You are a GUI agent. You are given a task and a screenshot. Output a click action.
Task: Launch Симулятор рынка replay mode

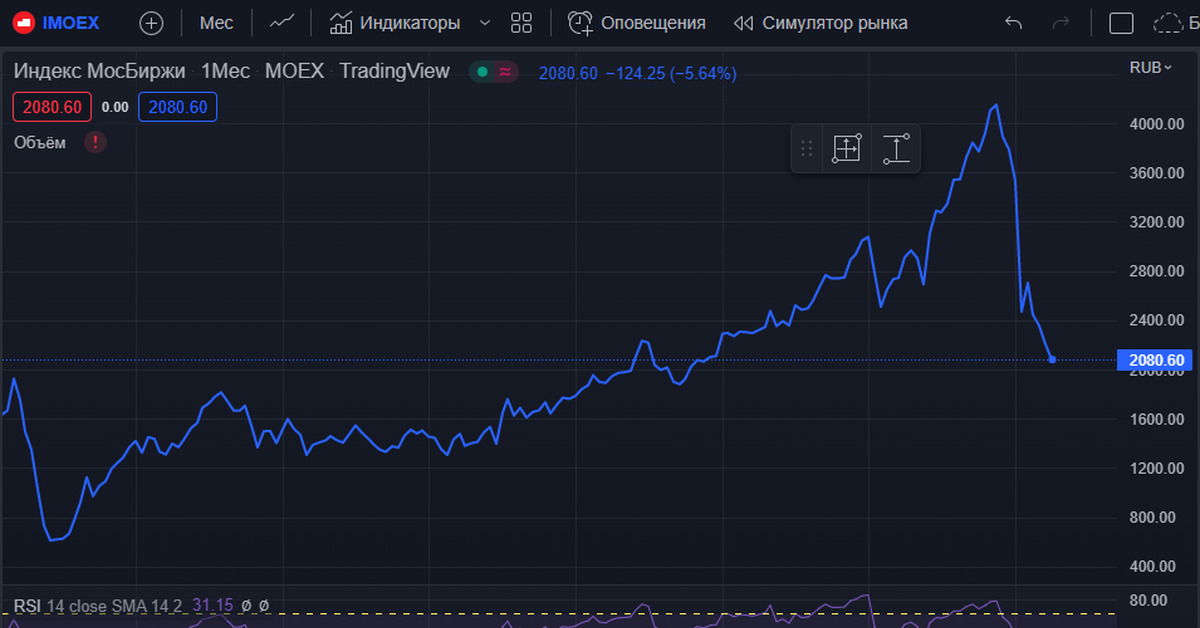pos(820,23)
